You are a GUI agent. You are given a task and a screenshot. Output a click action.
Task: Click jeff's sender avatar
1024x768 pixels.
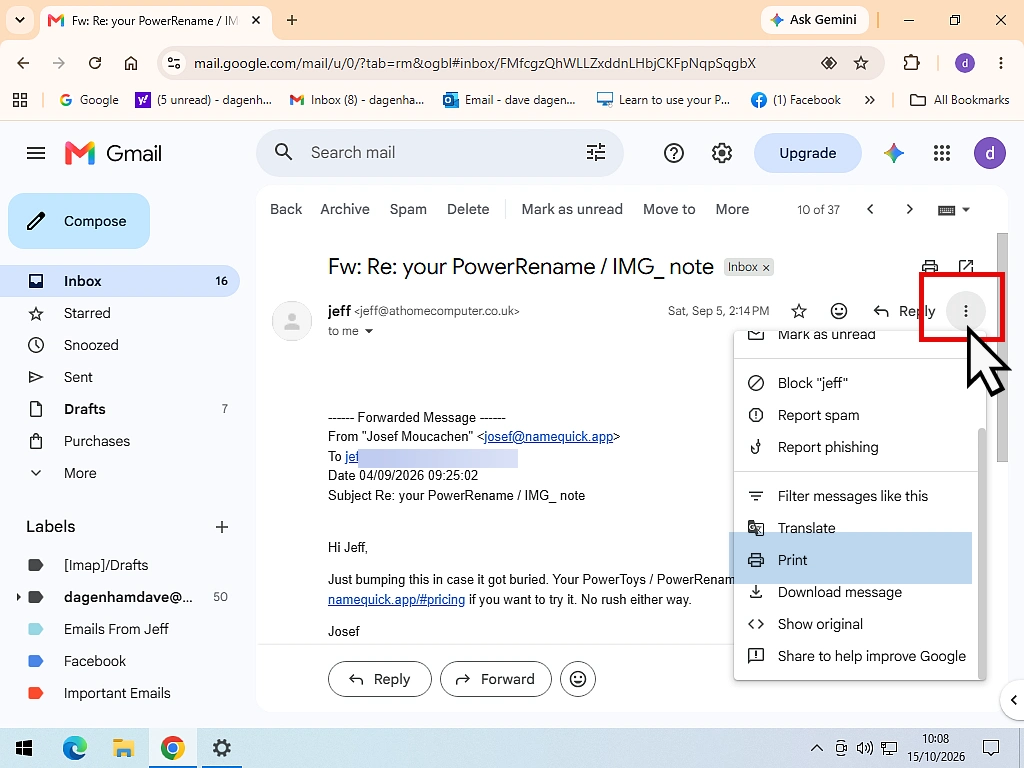coord(292,321)
